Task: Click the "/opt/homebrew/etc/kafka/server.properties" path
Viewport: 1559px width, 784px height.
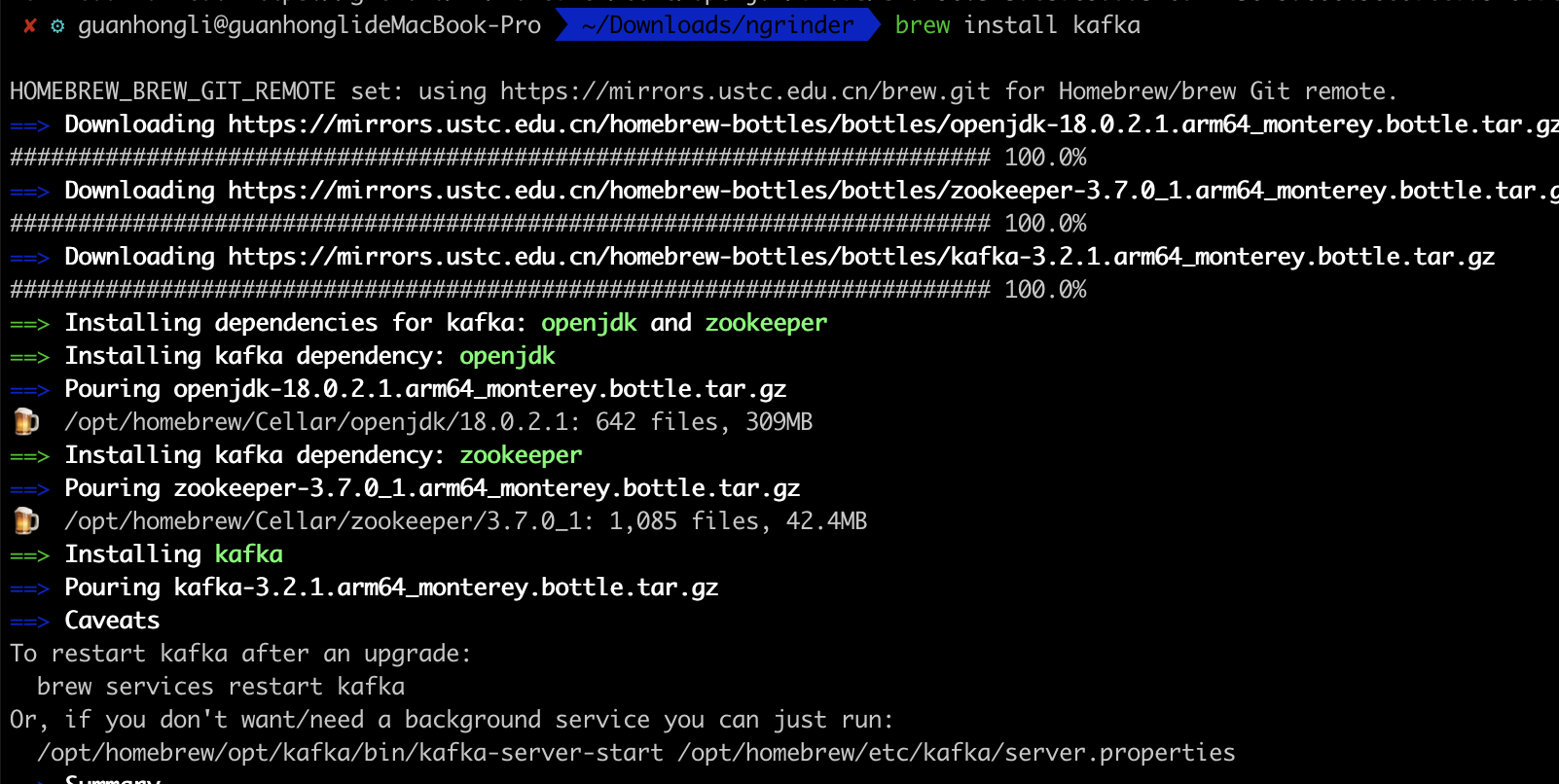Action: click(x=957, y=753)
